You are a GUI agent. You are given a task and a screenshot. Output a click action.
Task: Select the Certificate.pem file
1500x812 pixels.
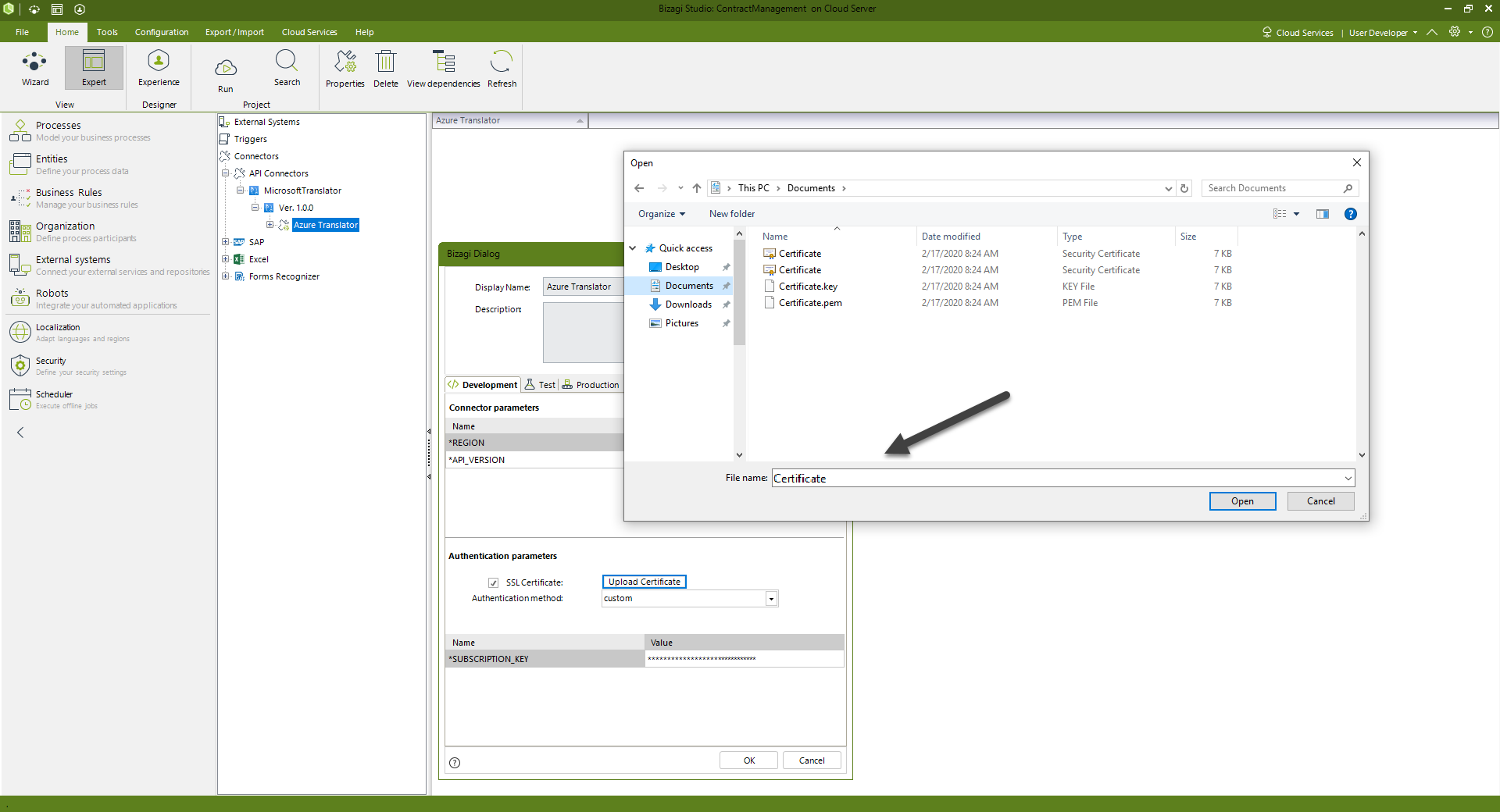[x=810, y=303]
